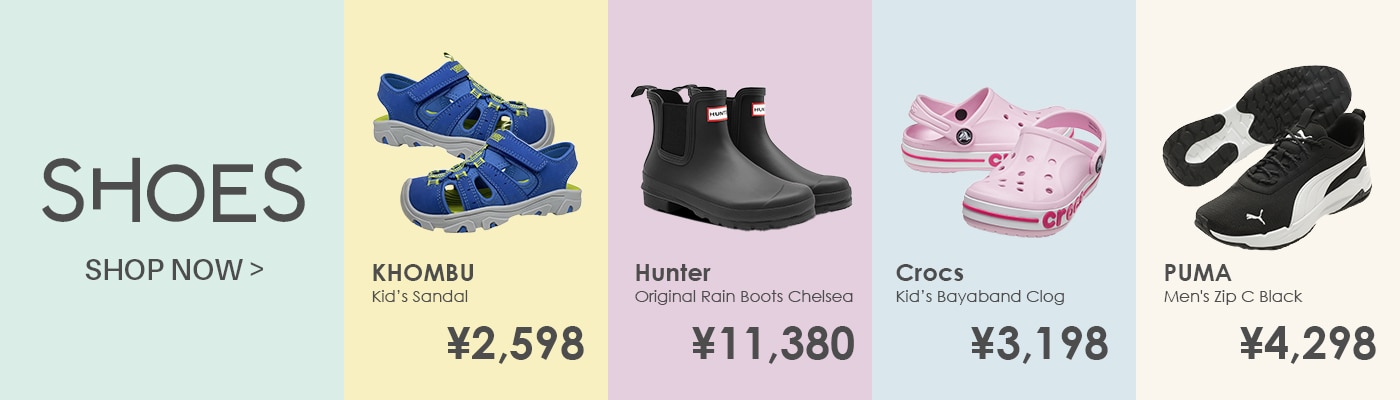Click the ¥4,298 price
The width and height of the screenshot is (1400, 400).
(1308, 344)
